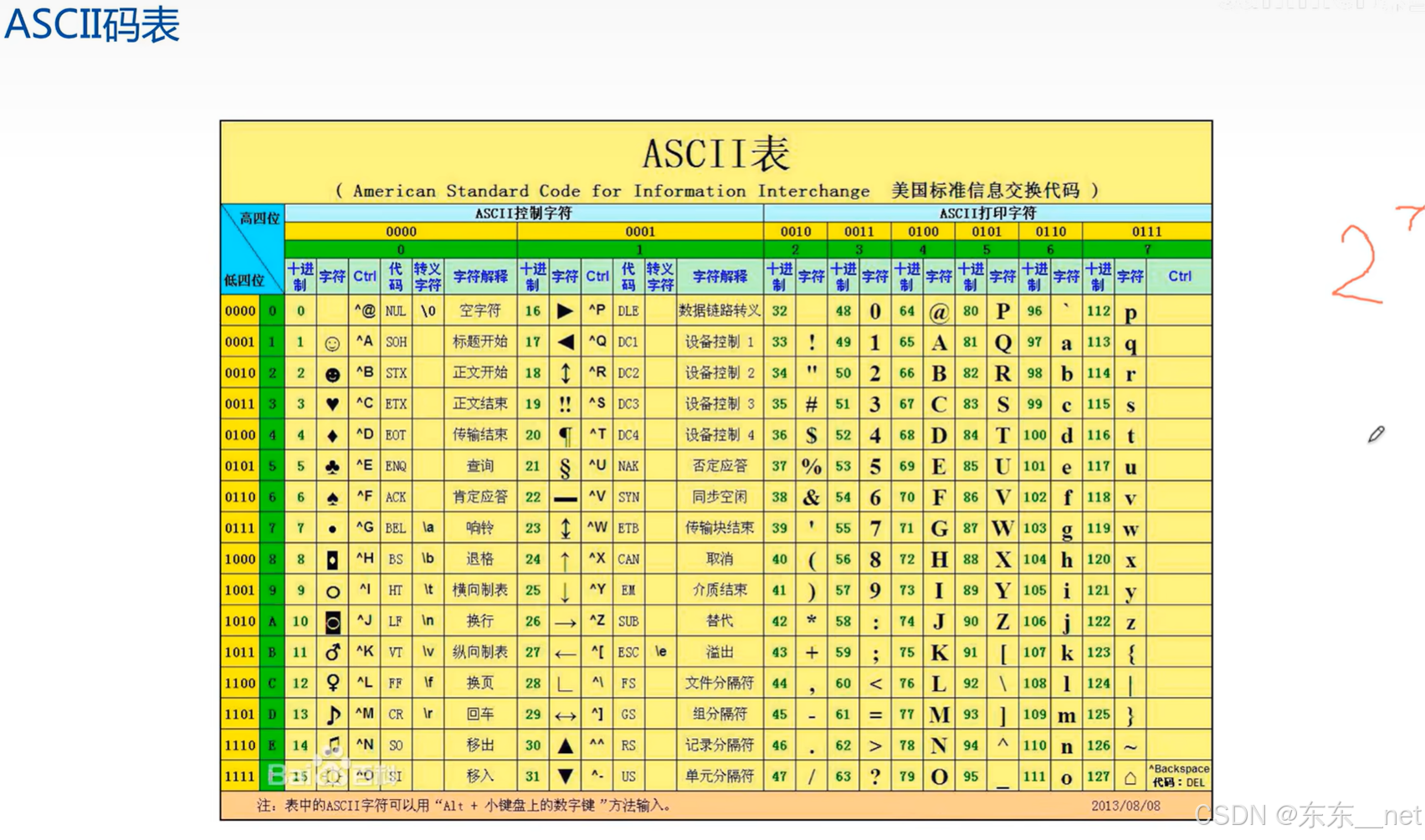Click the "^Z" Ctrl cell

point(597,621)
